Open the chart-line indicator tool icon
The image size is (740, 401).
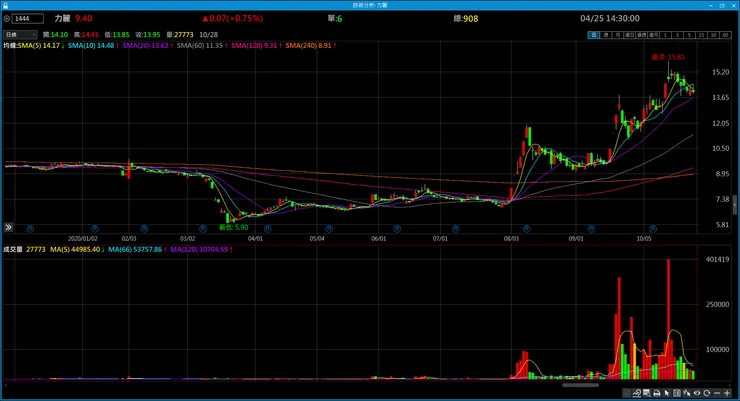coord(637,393)
